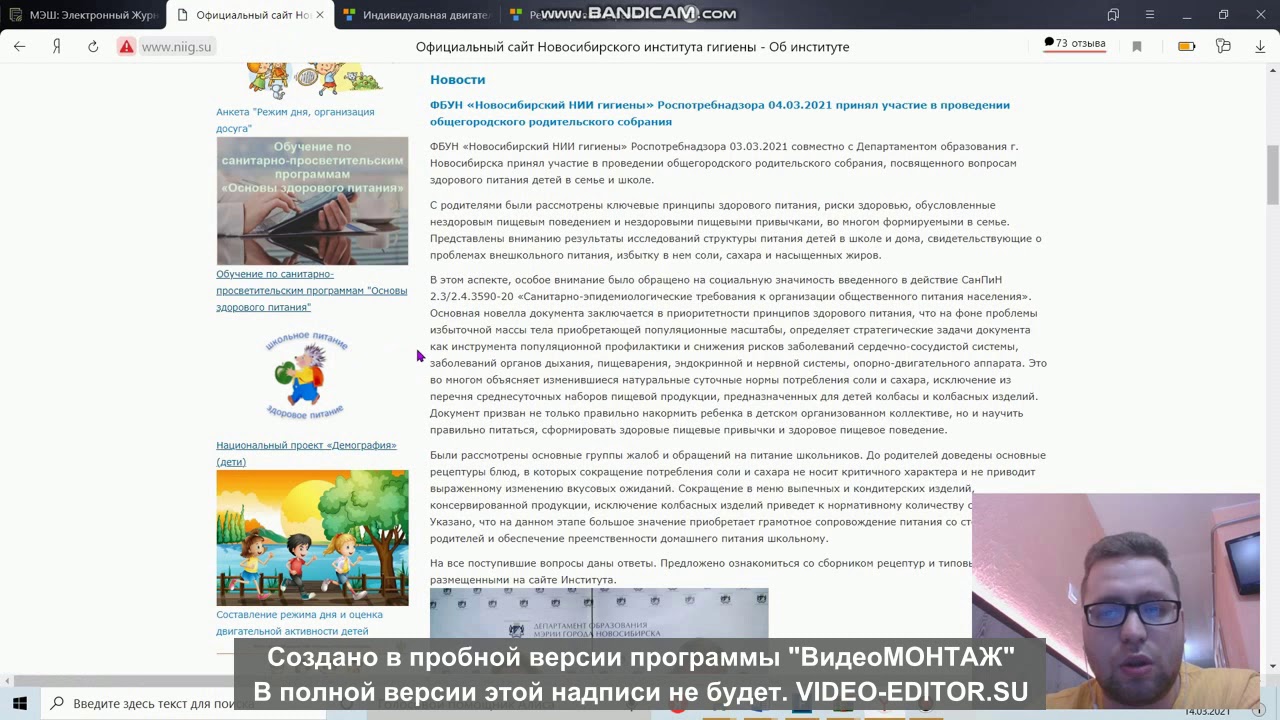Viewport: 1280px width, 720px height.
Task: Open the battery saver icon in toolbar
Action: pos(1187,47)
